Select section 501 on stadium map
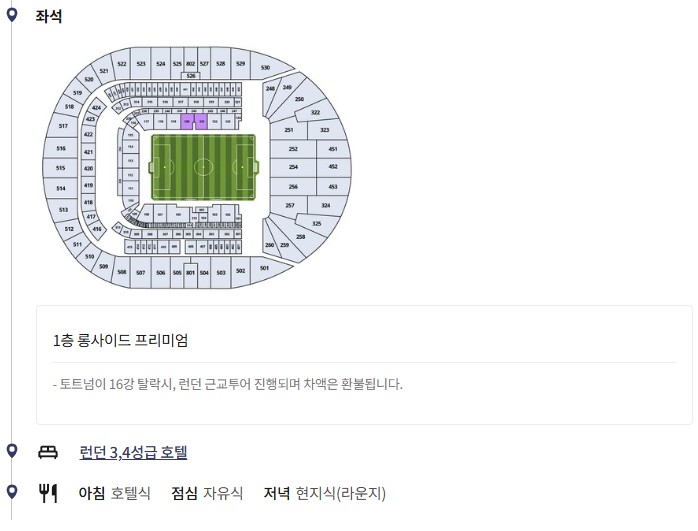The height and width of the screenshot is (531, 698). click(265, 268)
